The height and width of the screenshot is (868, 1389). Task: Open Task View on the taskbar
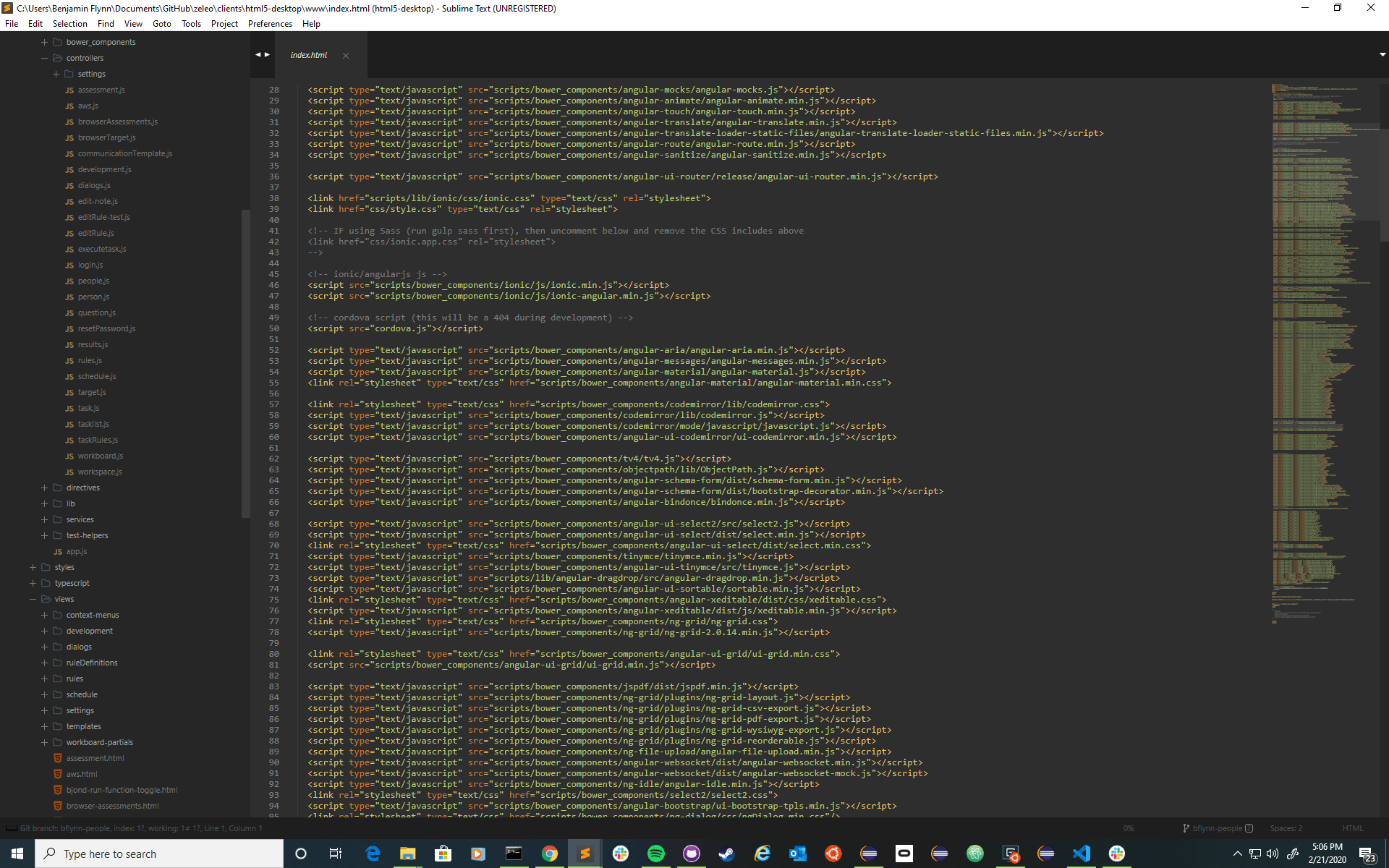pyautogui.click(x=336, y=854)
